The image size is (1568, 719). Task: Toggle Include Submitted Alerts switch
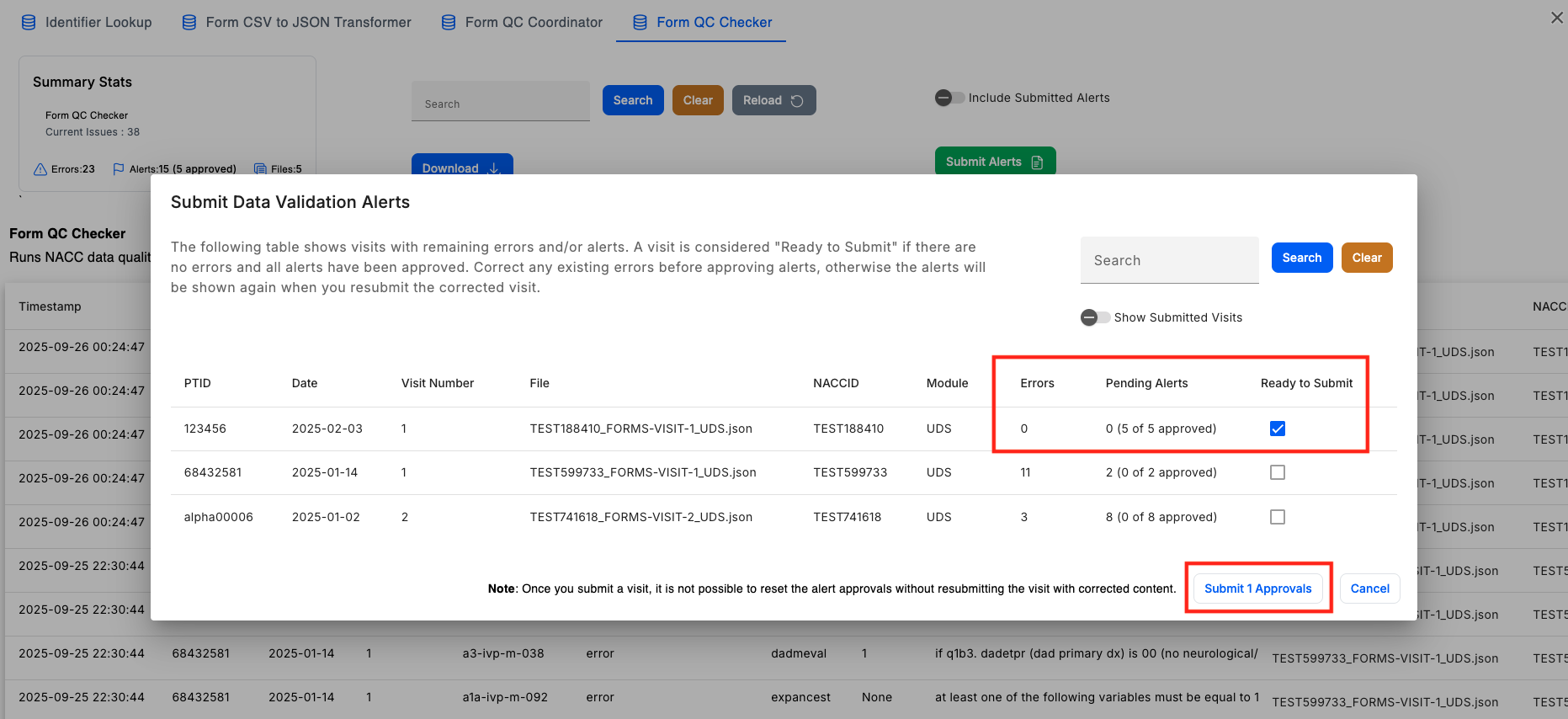pos(949,98)
